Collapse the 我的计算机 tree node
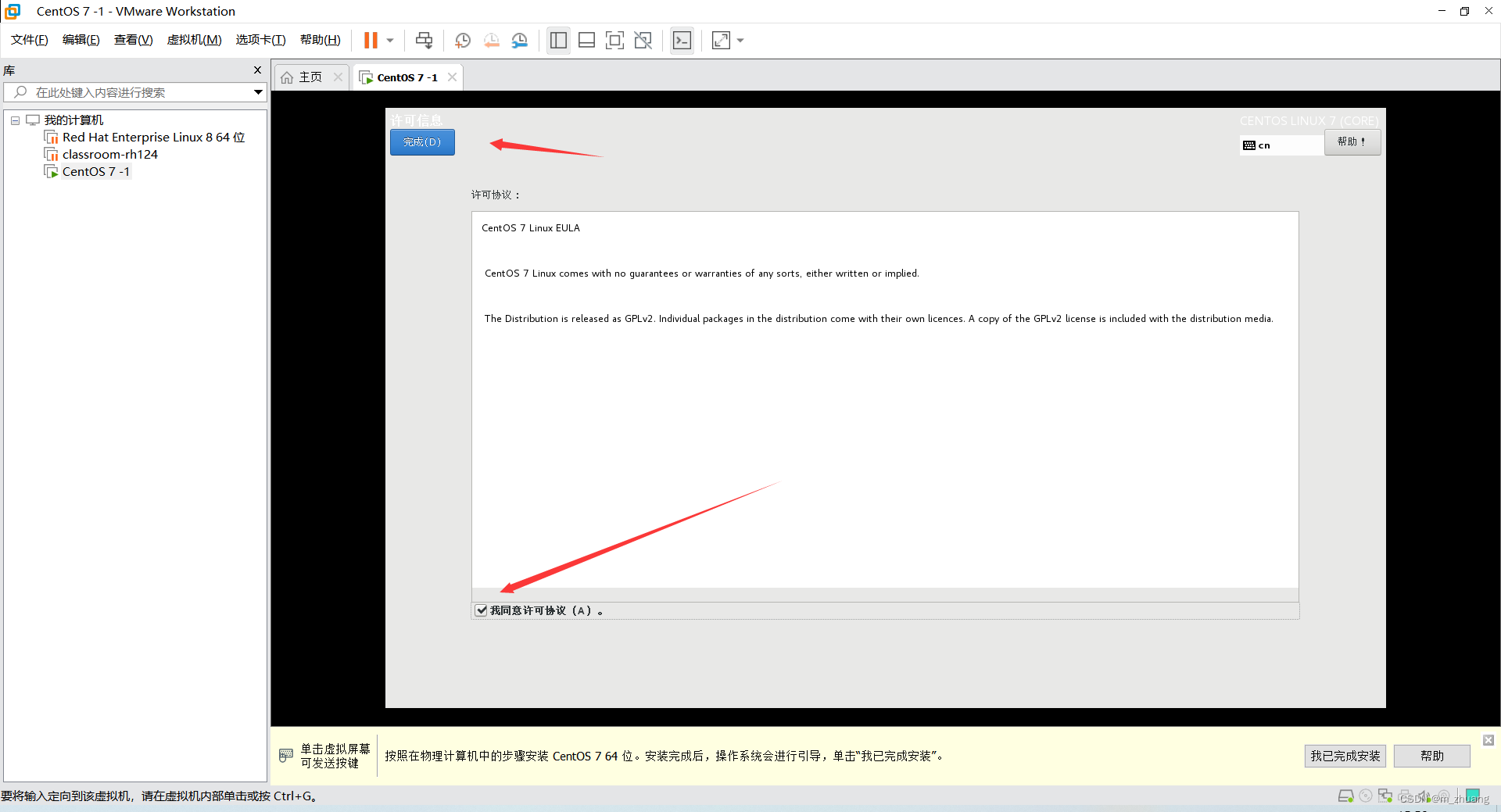The width and height of the screenshot is (1501, 812). pos(15,120)
